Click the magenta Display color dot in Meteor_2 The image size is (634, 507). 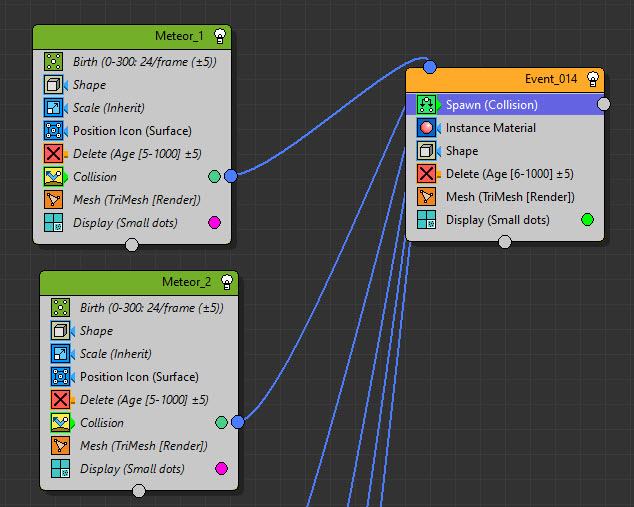222,469
